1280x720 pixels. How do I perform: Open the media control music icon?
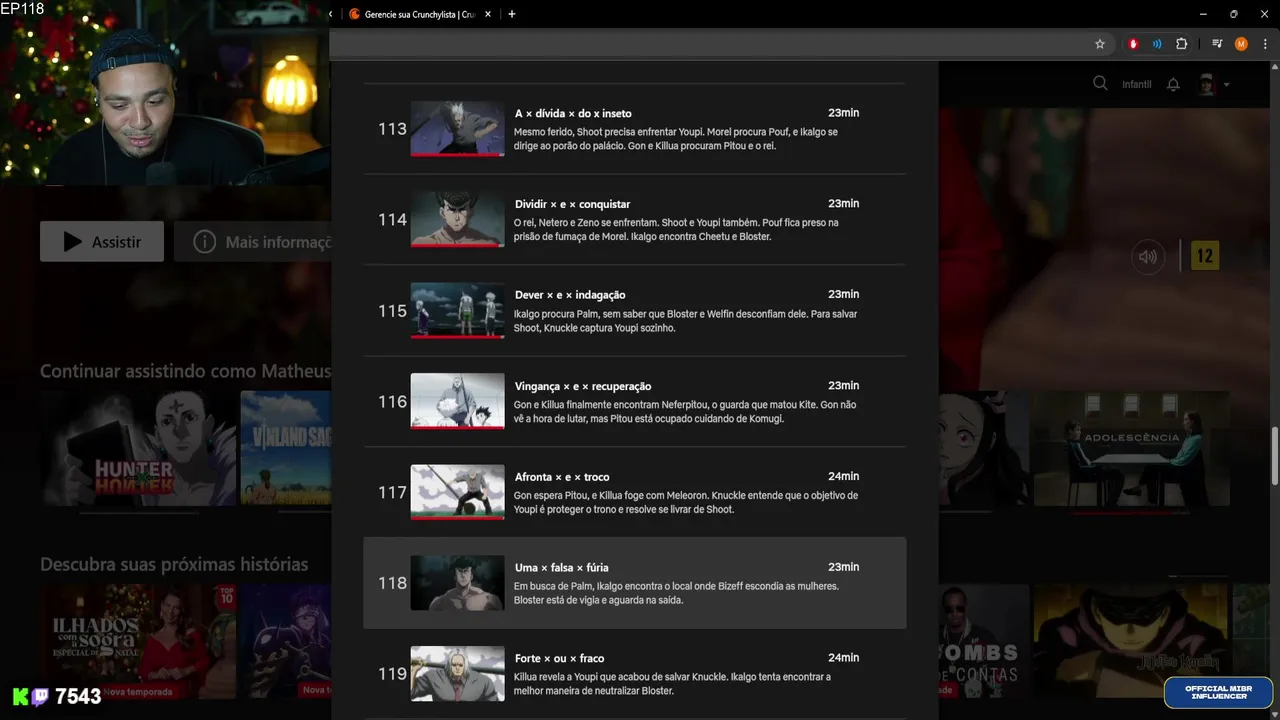(x=1217, y=44)
